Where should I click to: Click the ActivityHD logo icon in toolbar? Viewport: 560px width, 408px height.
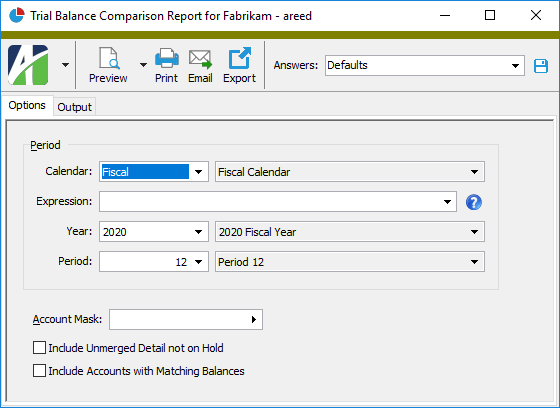(x=28, y=65)
